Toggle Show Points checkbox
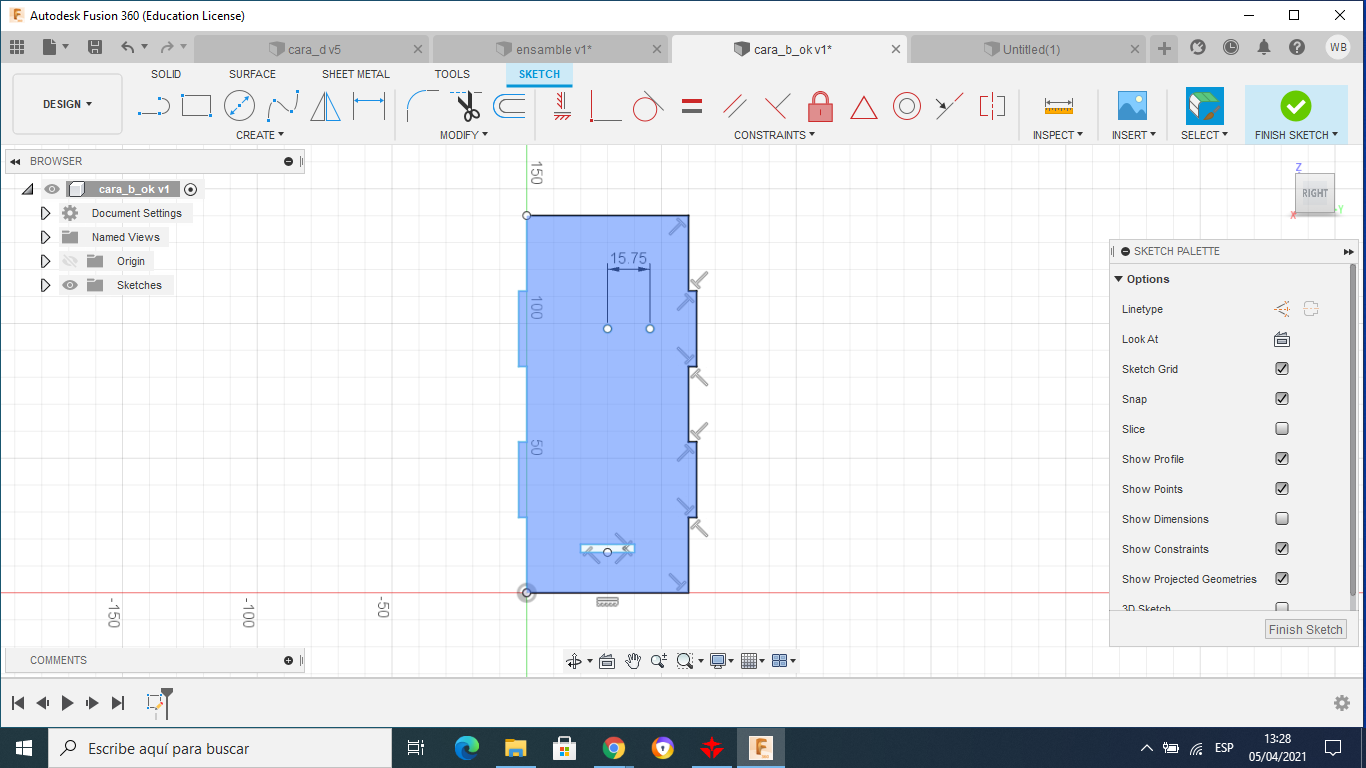Image resolution: width=1366 pixels, height=768 pixels. point(1282,489)
